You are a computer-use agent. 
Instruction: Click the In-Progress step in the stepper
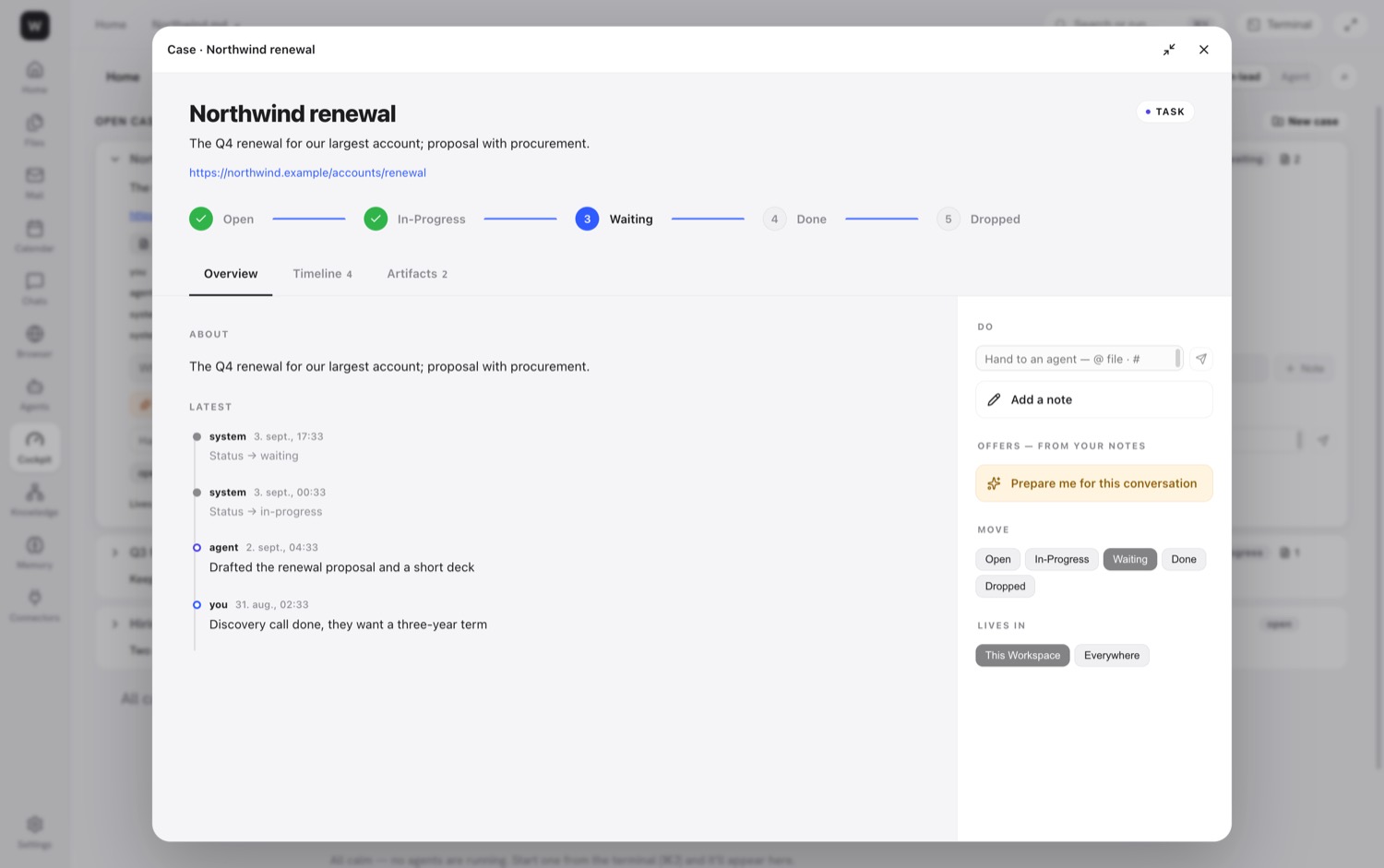(414, 219)
